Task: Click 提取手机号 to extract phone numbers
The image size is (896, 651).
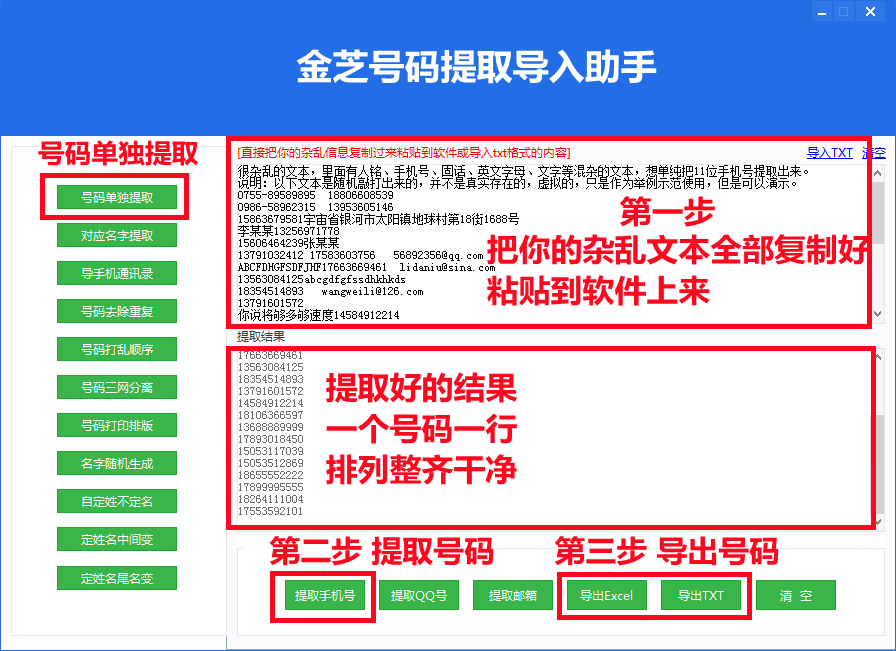Action: click(325, 596)
